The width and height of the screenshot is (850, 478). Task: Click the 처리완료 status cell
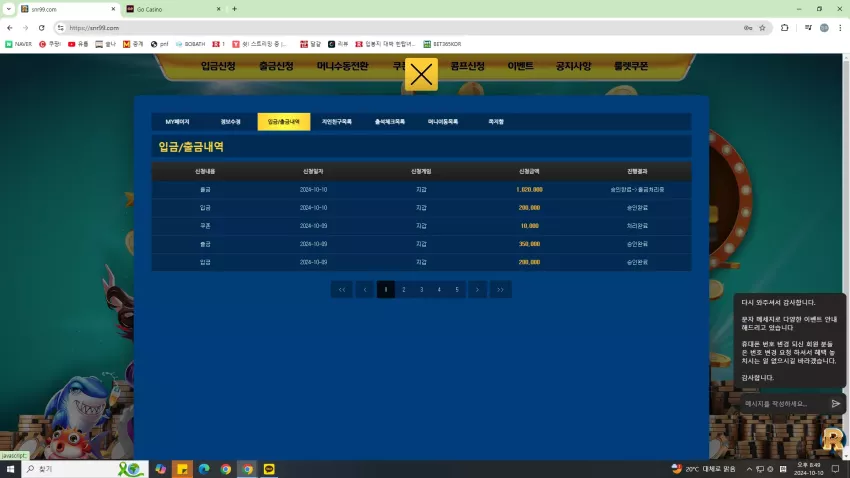637,226
